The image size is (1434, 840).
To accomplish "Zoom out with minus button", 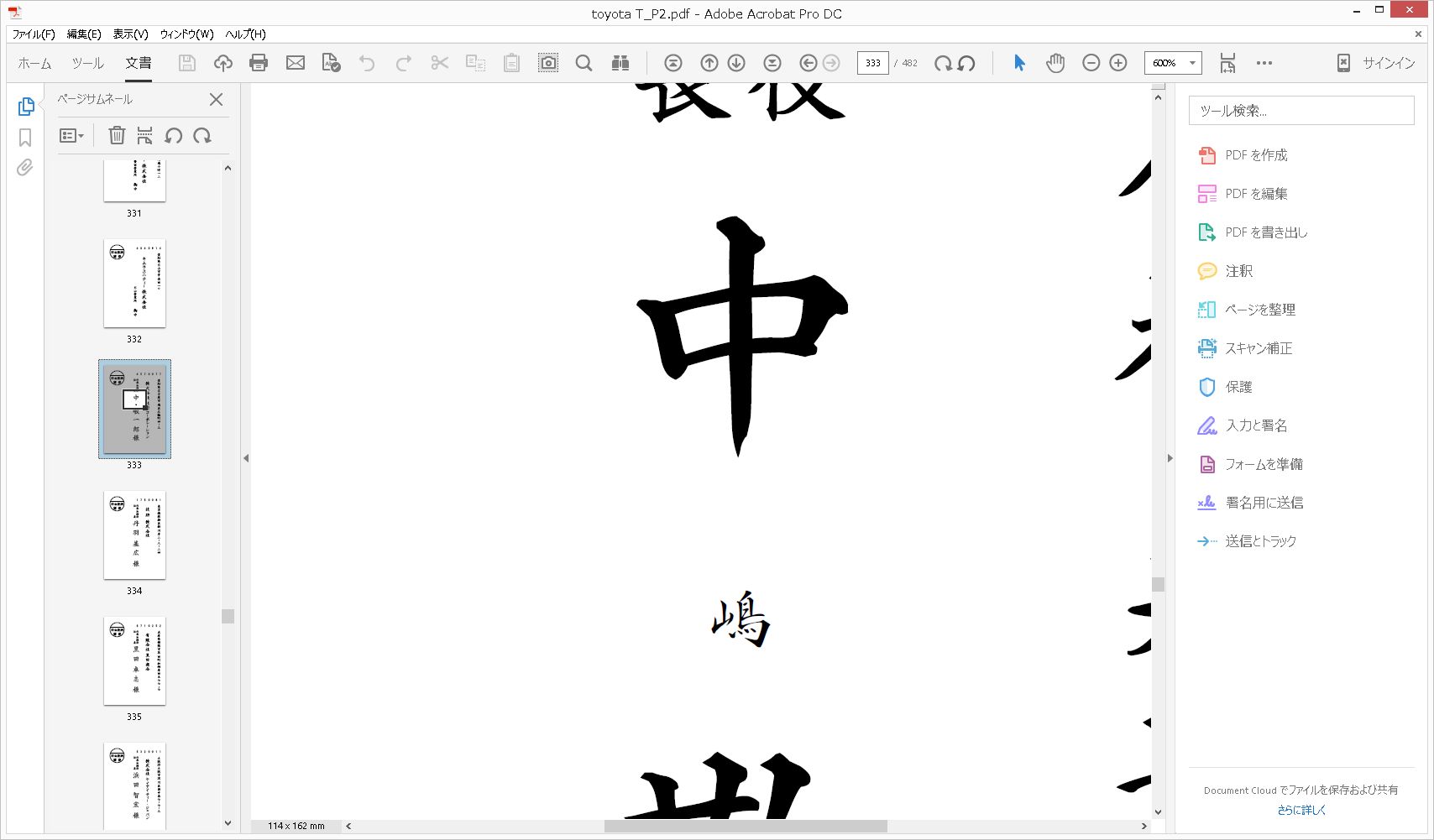I will (1091, 63).
